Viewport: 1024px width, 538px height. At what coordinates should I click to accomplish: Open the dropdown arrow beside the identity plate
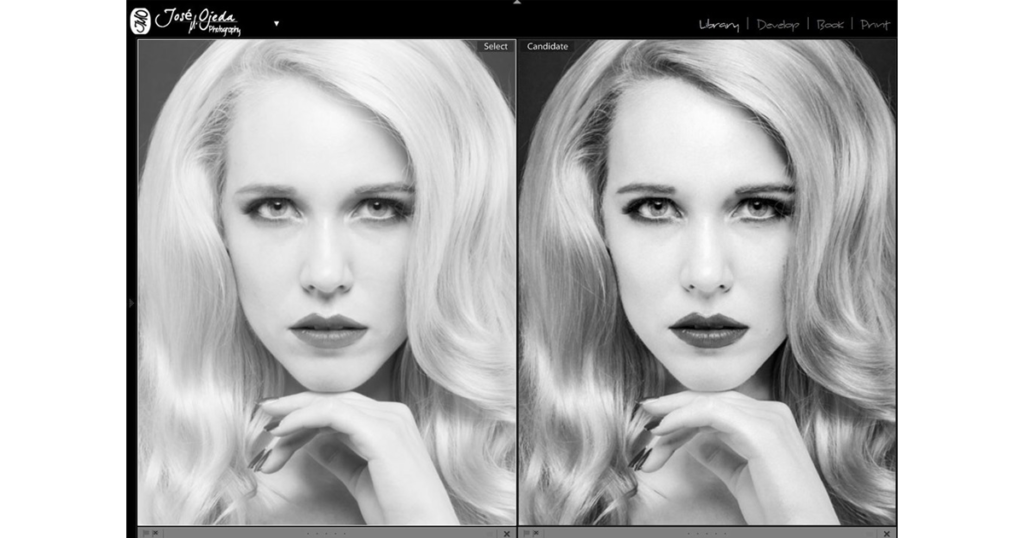pos(276,23)
